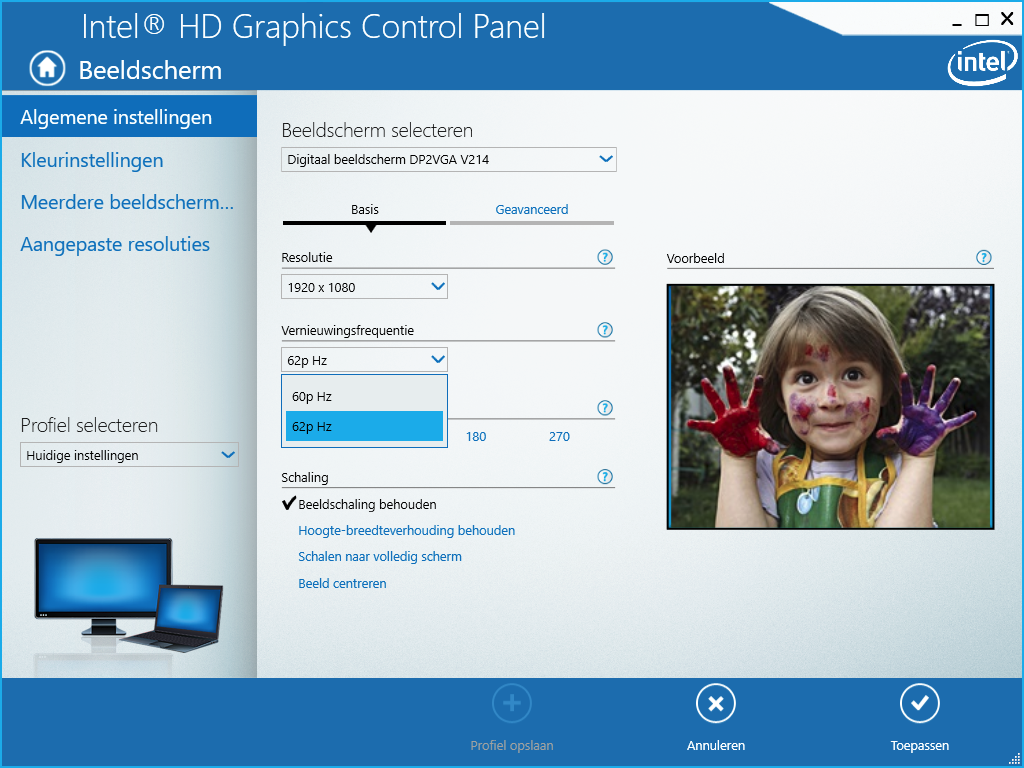Open Kleurinstellingen section
This screenshot has height=768, width=1024.
point(92,160)
